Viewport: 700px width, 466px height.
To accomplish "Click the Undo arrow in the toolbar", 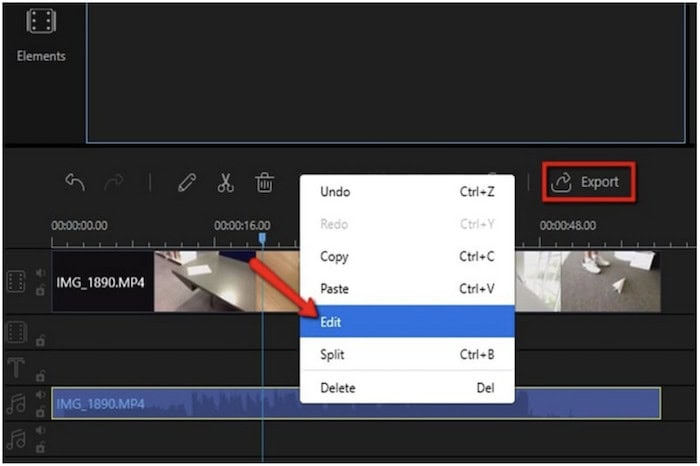I will click(75, 182).
